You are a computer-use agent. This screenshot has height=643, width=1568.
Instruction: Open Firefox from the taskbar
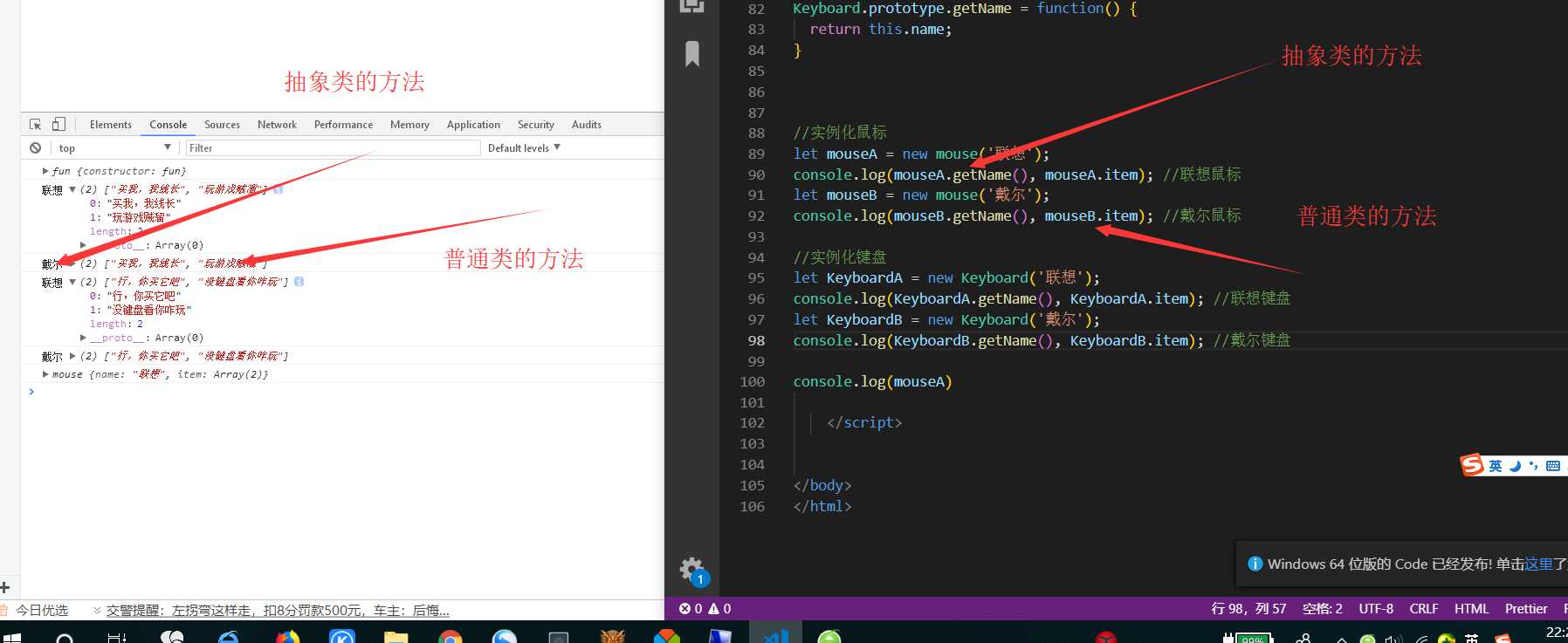pyautogui.click(x=288, y=637)
